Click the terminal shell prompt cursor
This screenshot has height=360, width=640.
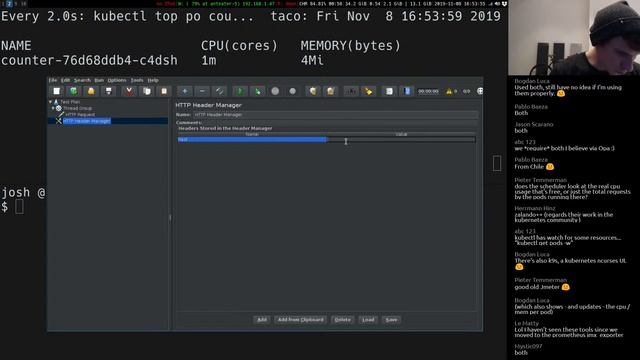point(19,207)
